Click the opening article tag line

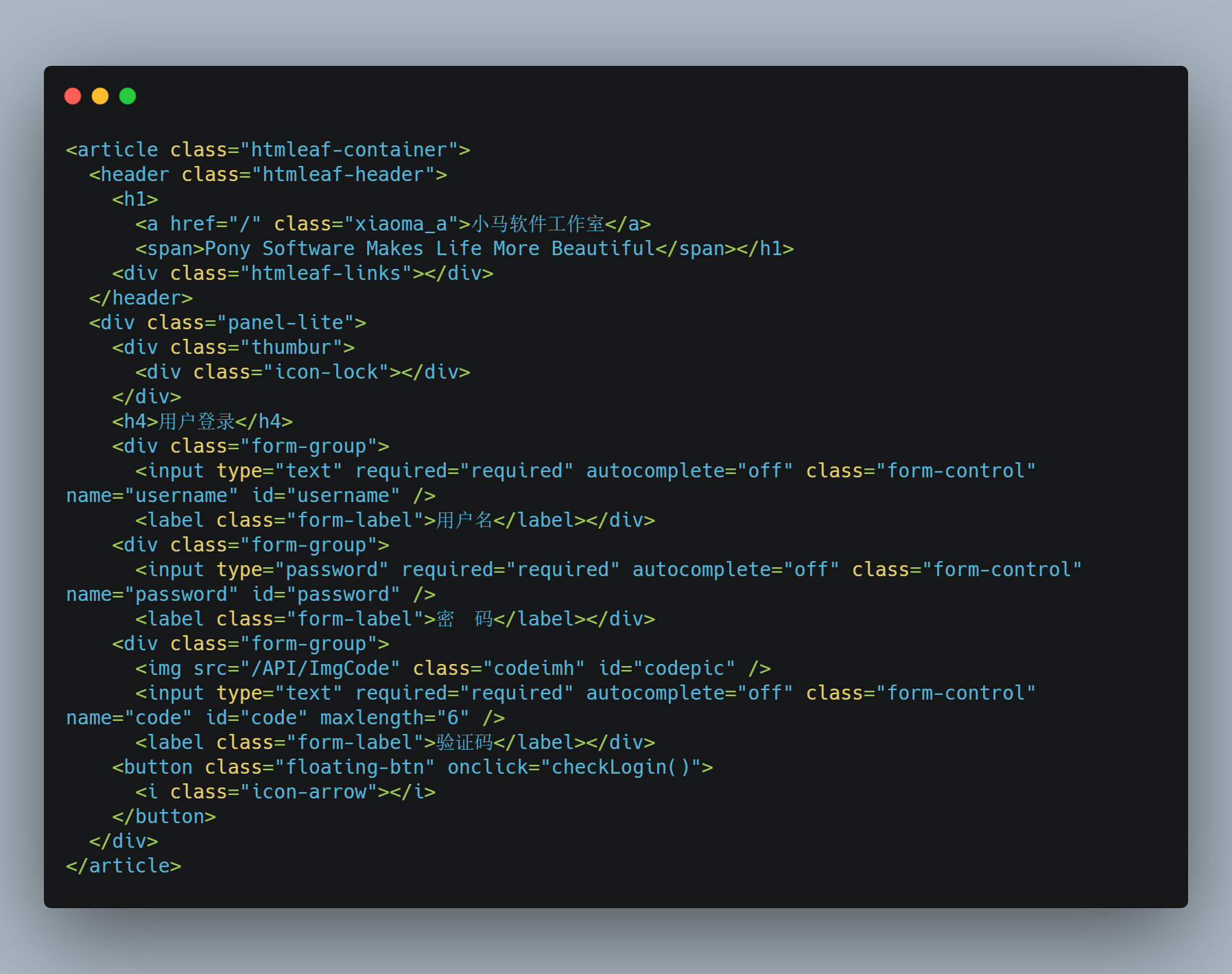tap(268, 150)
